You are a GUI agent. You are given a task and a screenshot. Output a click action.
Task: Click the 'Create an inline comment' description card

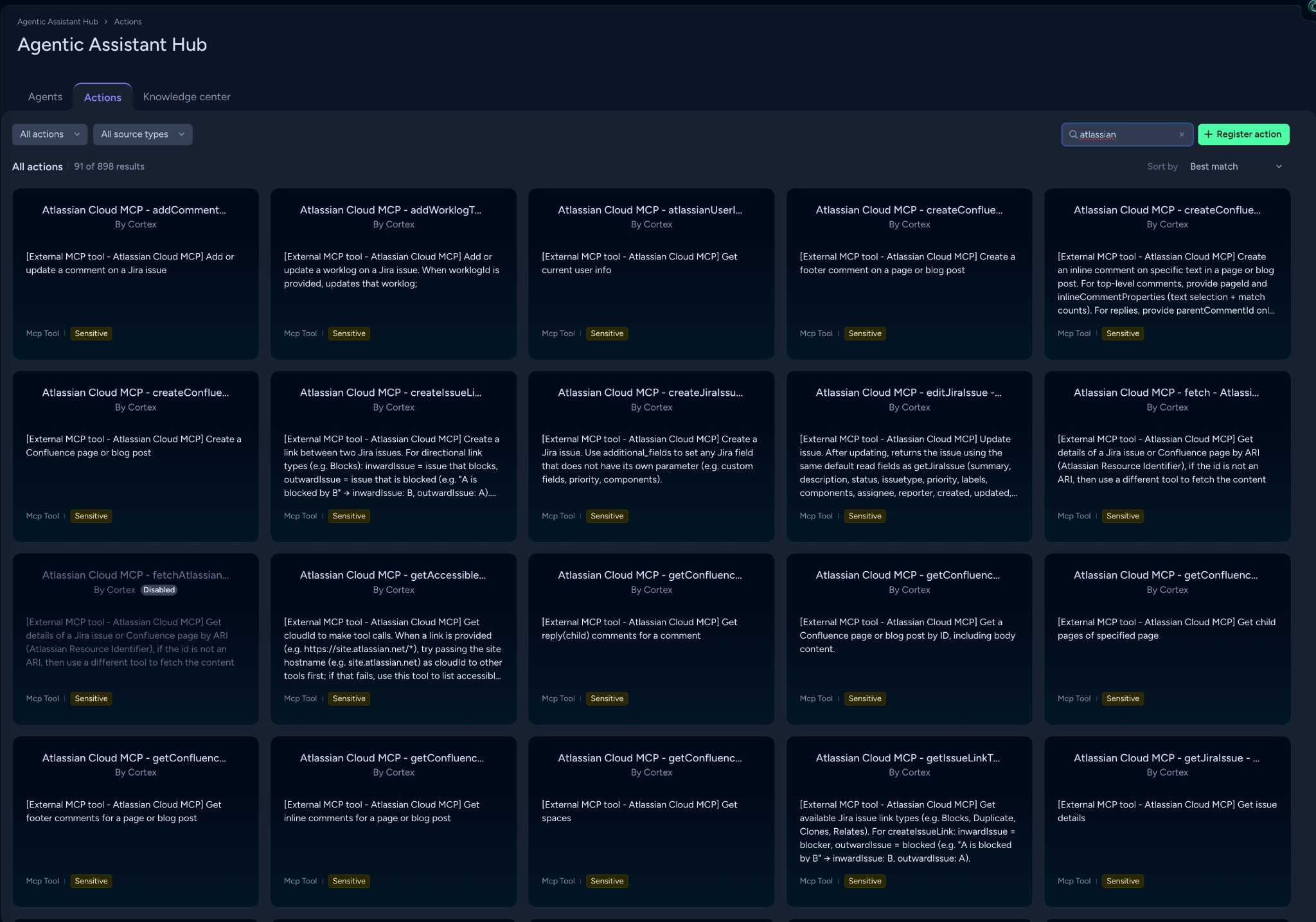coord(1167,274)
